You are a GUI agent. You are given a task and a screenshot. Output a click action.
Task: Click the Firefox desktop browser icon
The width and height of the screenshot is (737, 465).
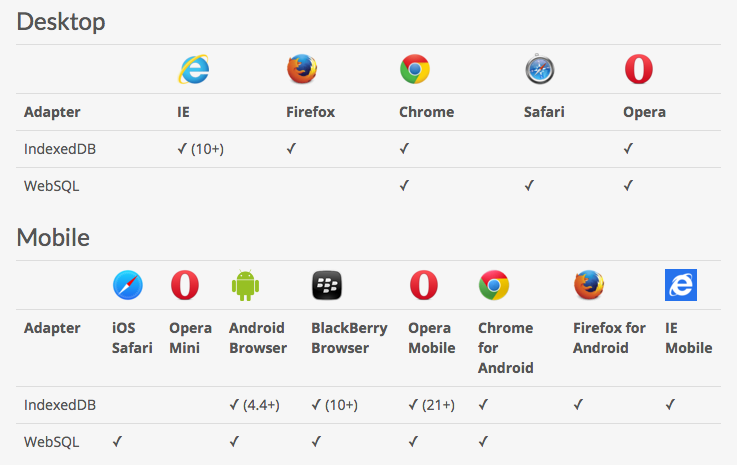pos(302,69)
